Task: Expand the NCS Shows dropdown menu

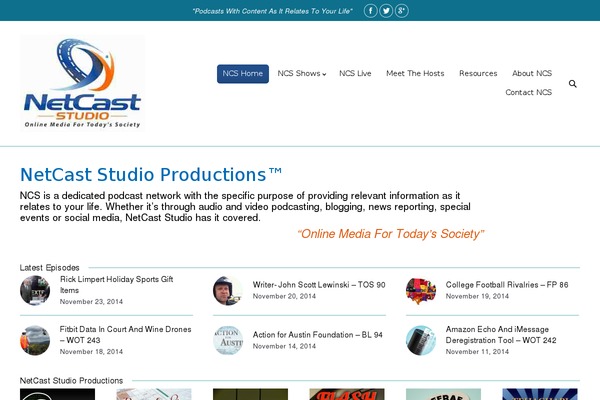Action: tap(302, 73)
